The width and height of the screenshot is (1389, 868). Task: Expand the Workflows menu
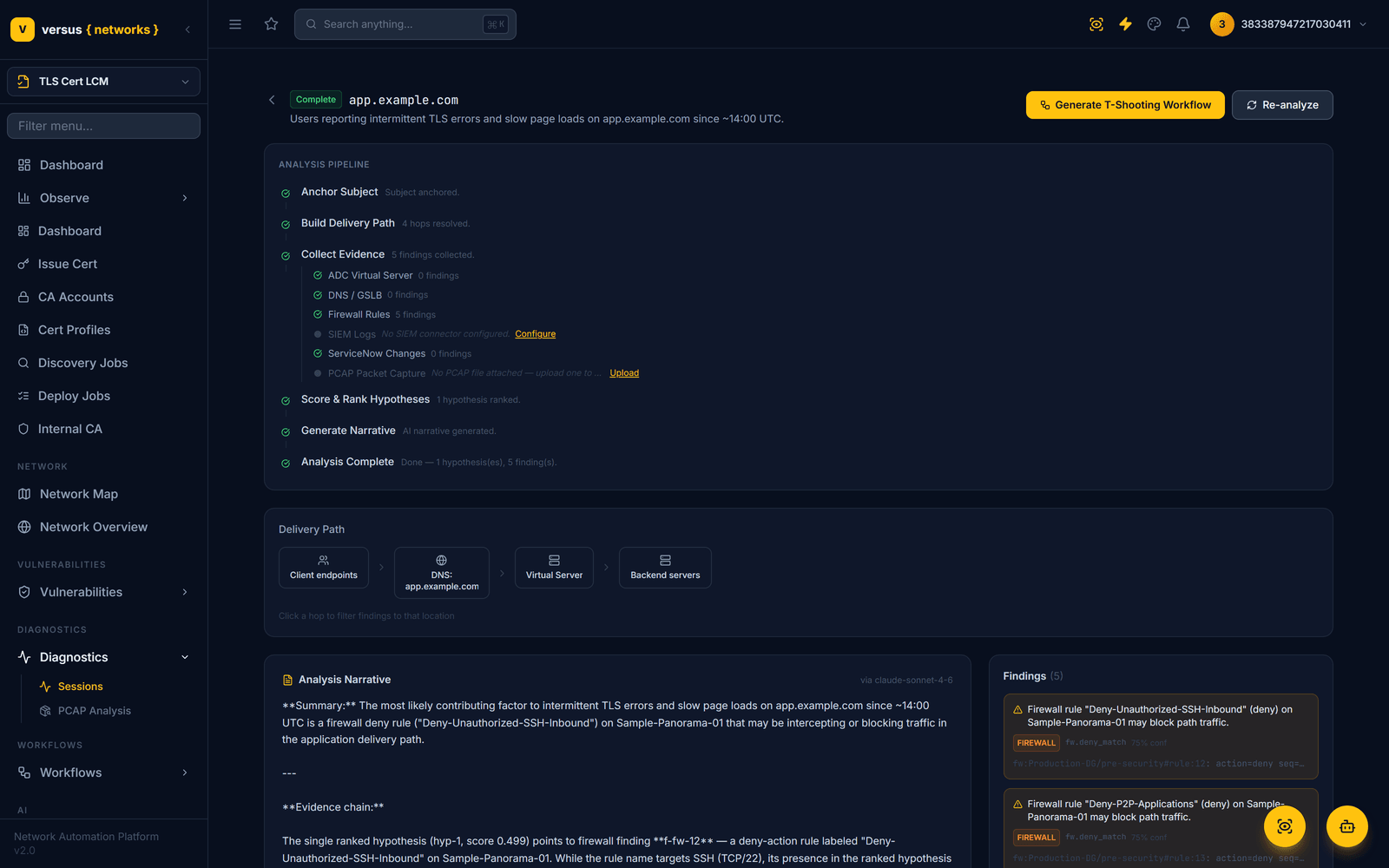(x=103, y=773)
